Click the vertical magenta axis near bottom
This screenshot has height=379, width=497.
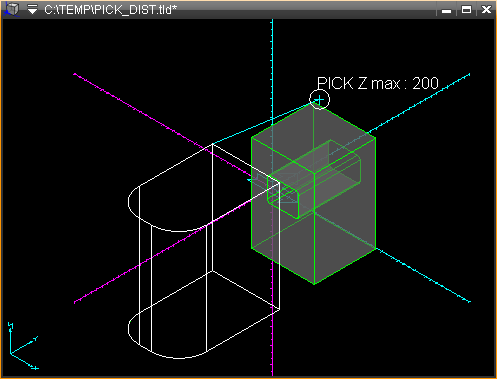[273, 343]
